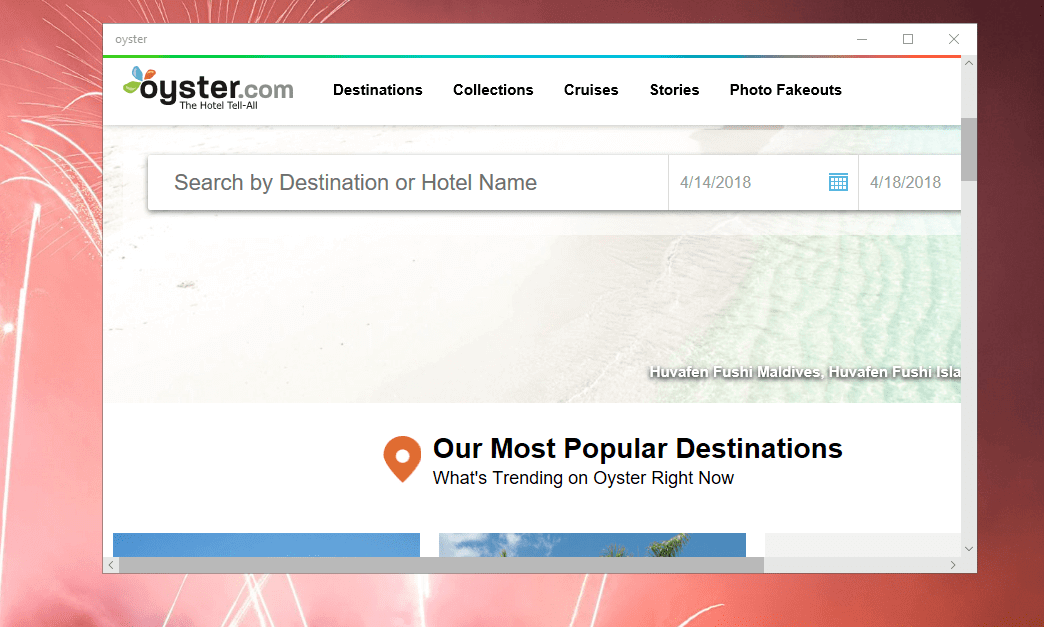Click the horizontal scrollbar right arrow

(953, 565)
